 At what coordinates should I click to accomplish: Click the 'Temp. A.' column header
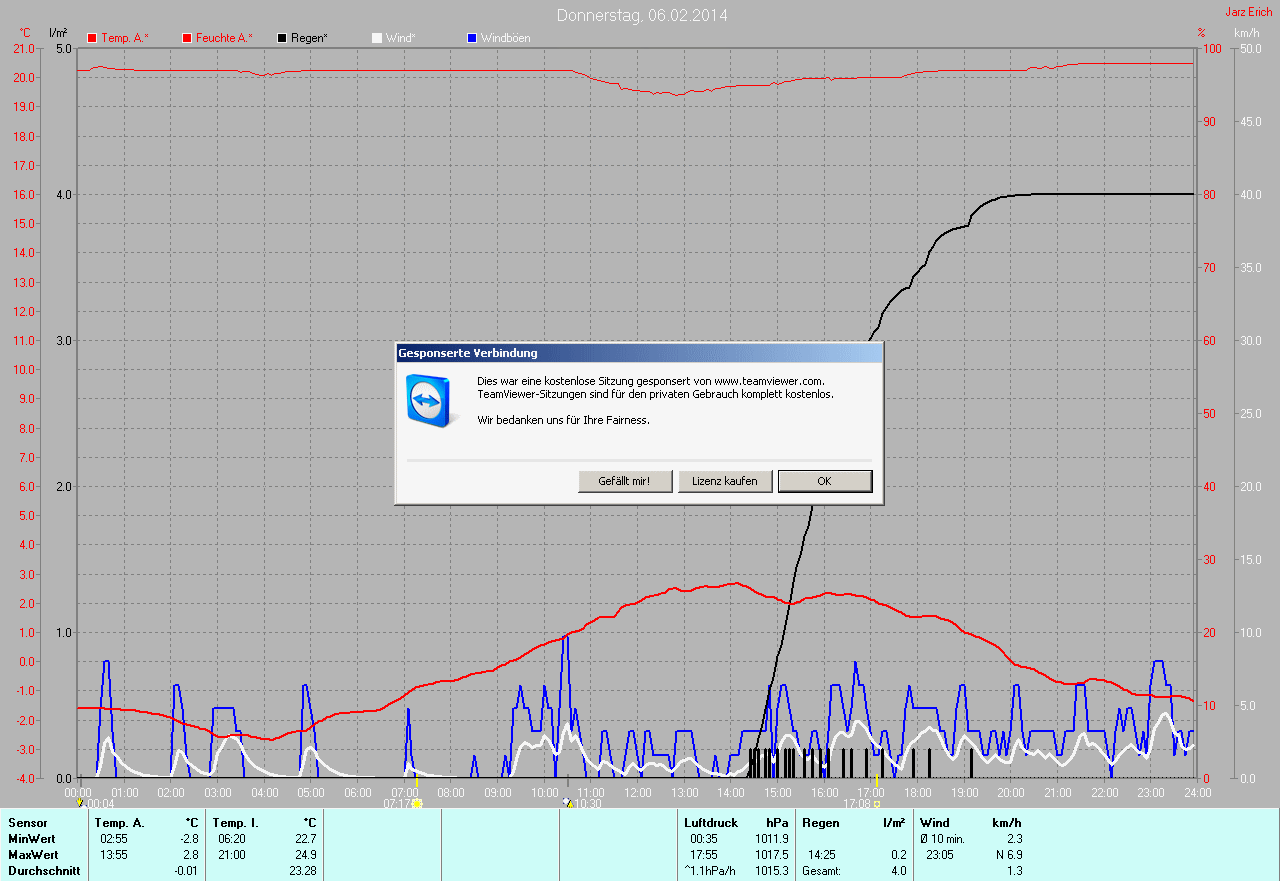pyautogui.click(x=120, y=823)
